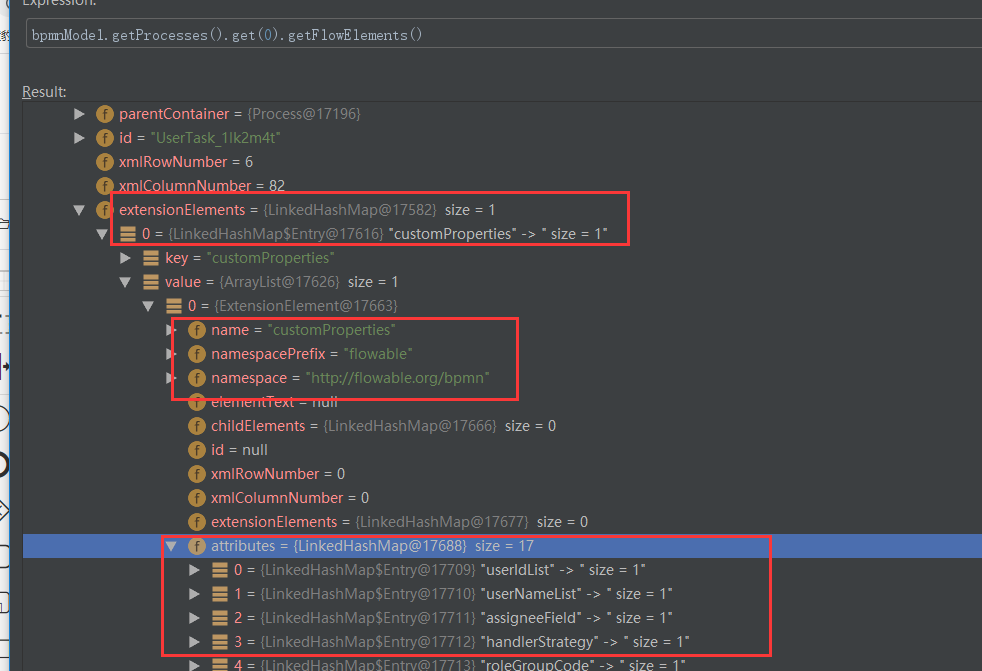Click the field icon next to parentContainer
The width and height of the screenshot is (982, 671).
point(105,113)
